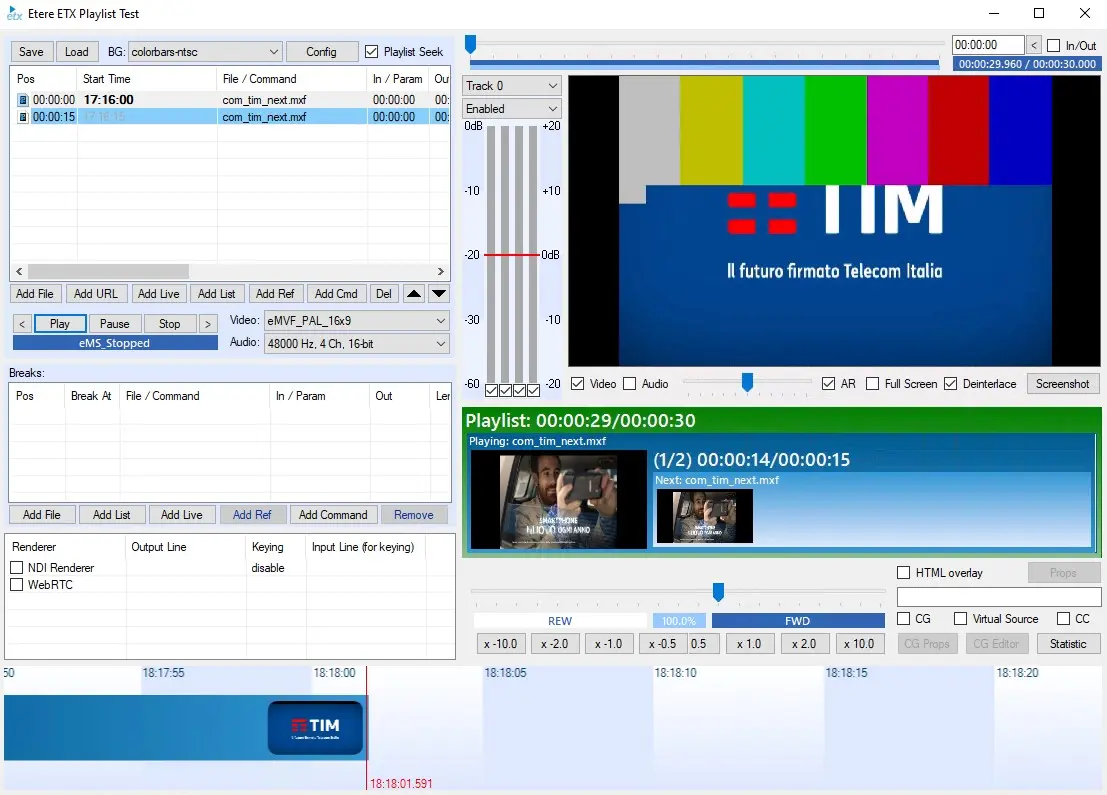Enable the In/Out checkbox
The height and width of the screenshot is (795, 1107).
pos(1053,46)
